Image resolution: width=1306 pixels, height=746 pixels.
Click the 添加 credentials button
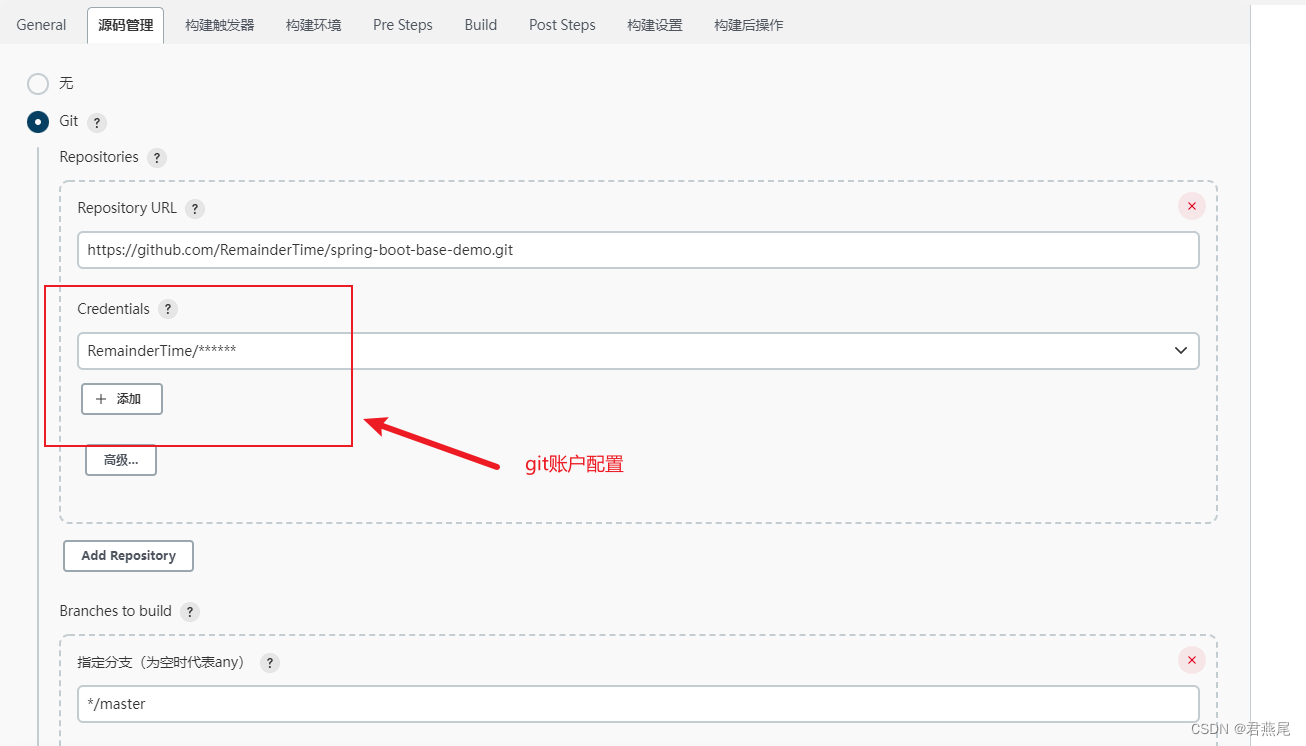[122, 399]
